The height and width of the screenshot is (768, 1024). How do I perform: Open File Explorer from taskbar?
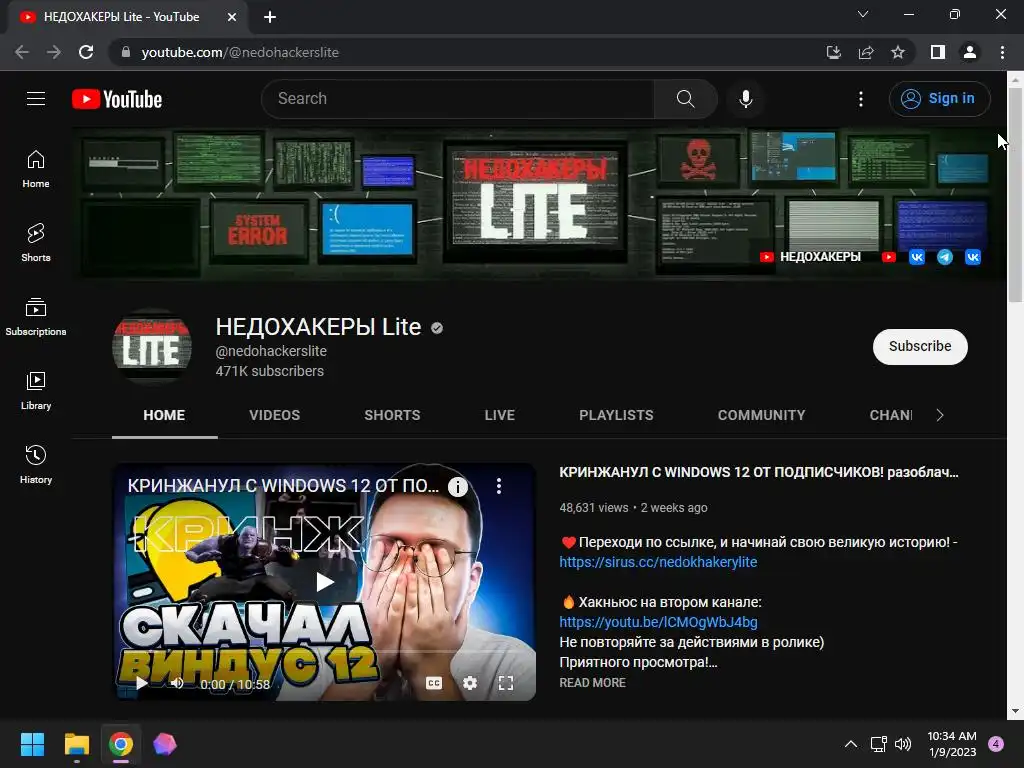[76, 744]
